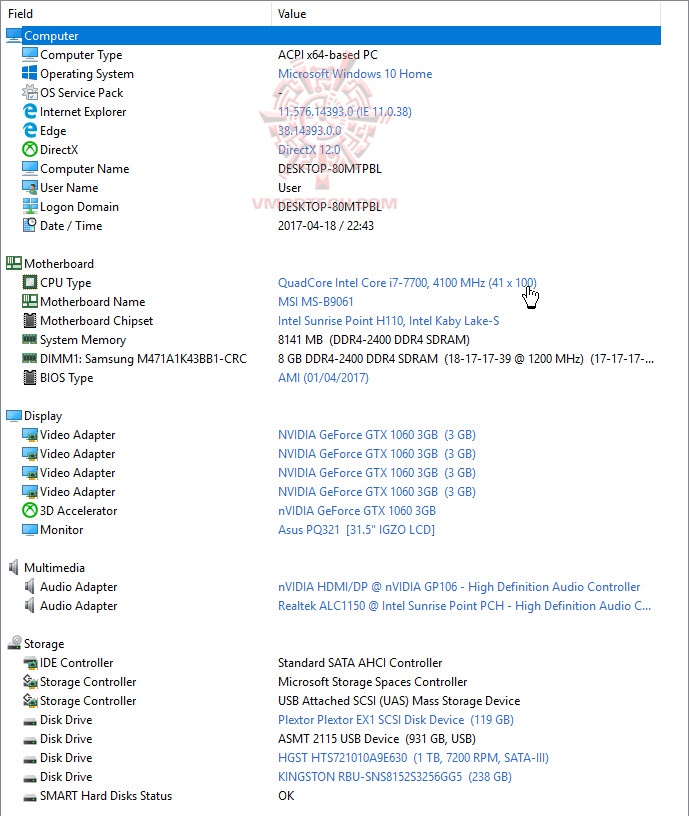Click the Motherboard Chipset icon
689x816 pixels.
tap(30, 321)
